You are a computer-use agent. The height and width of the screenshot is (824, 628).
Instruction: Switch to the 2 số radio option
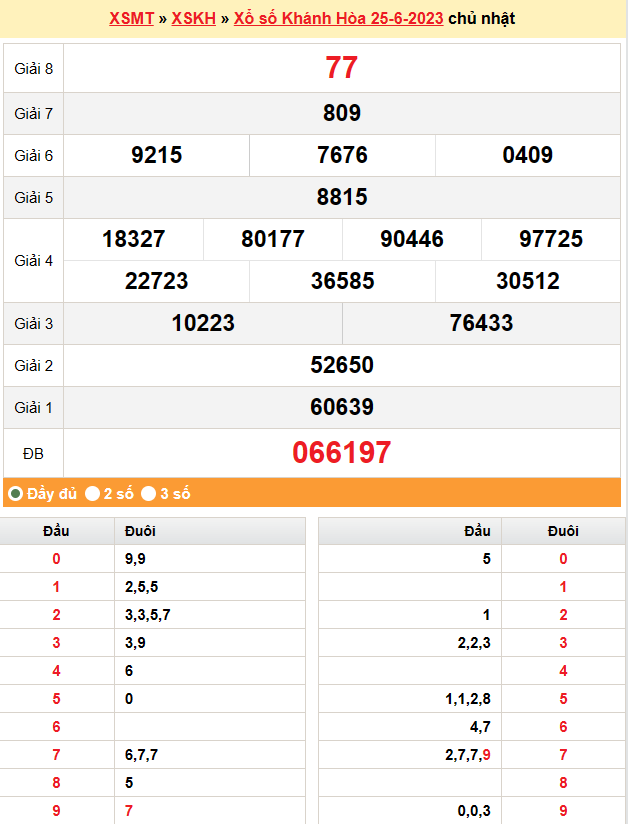(92, 493)
